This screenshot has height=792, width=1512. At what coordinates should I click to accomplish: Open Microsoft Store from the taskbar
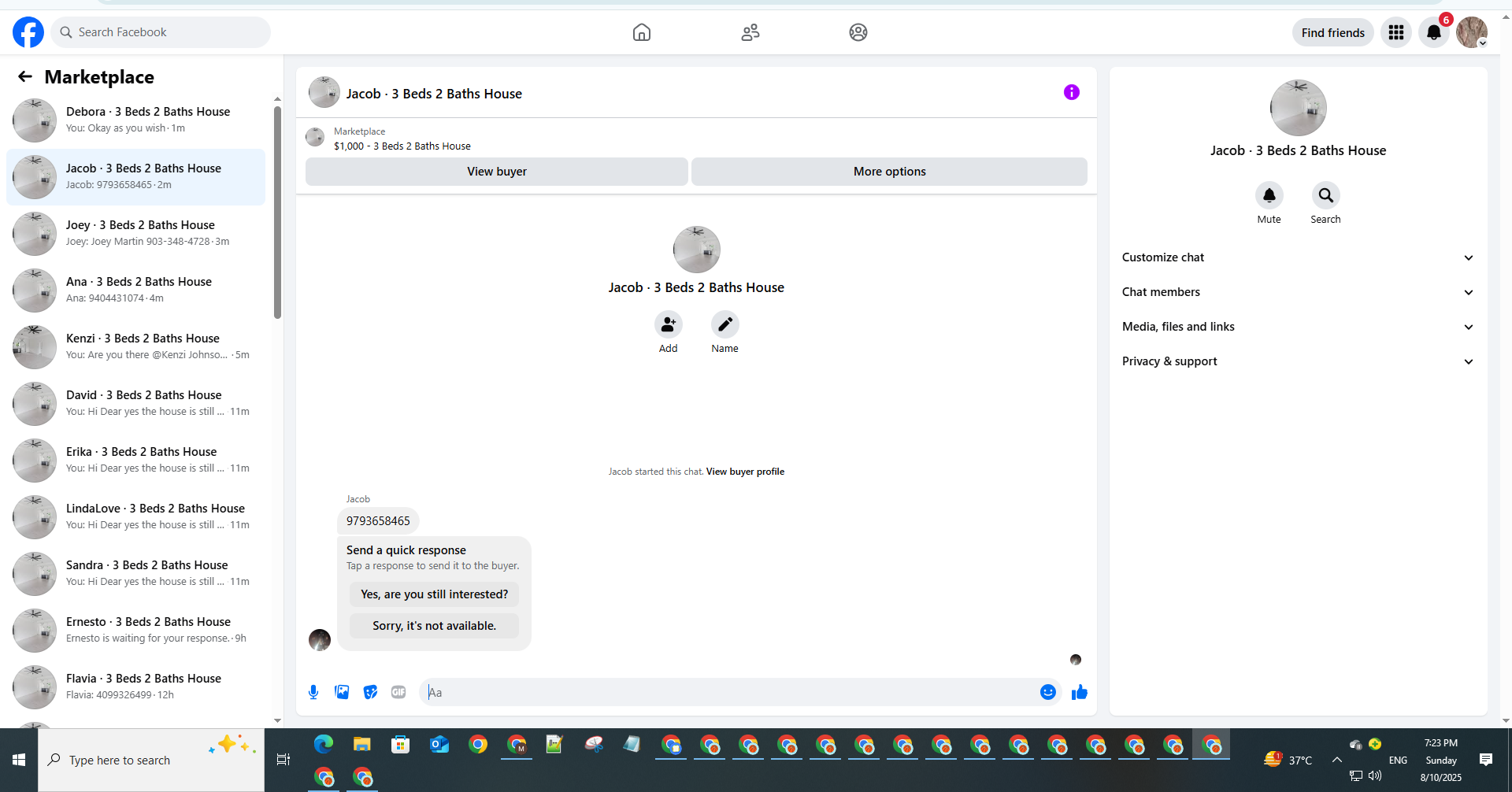[401, 744]
